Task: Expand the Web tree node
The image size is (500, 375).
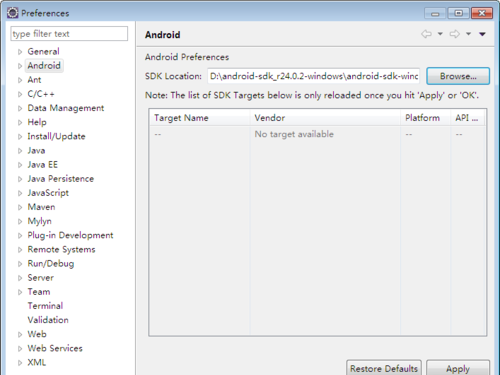Action: (20, 334)
